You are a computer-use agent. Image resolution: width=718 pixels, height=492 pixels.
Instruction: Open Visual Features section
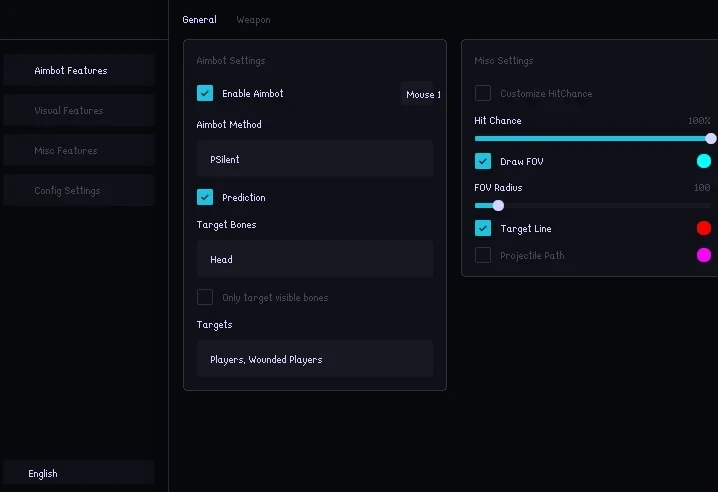tap(79, 110)
